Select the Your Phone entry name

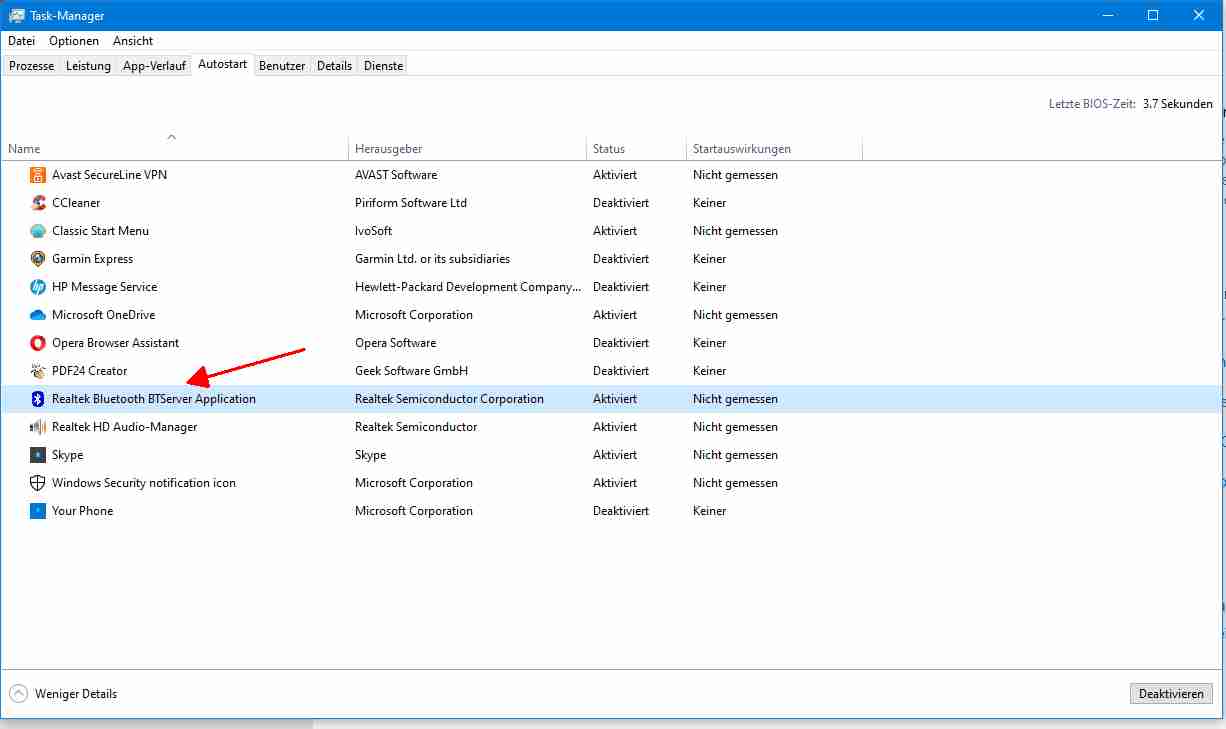(x=82, y=511)
